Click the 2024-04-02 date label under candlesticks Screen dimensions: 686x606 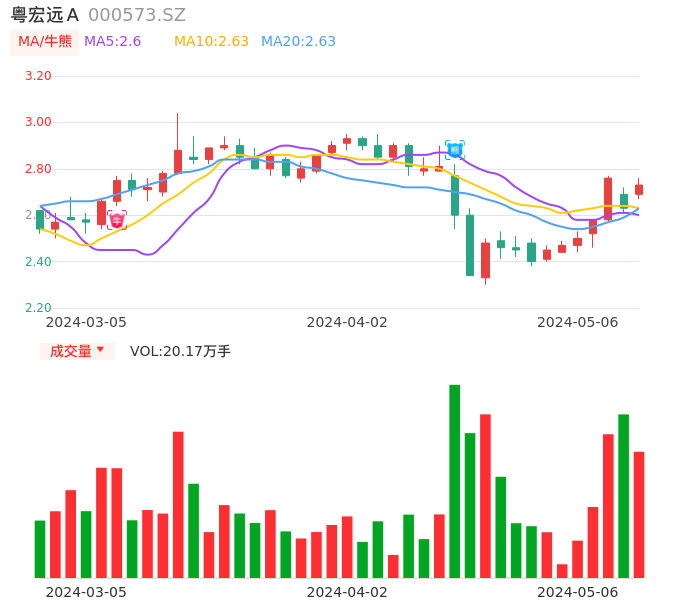point(346,322)
